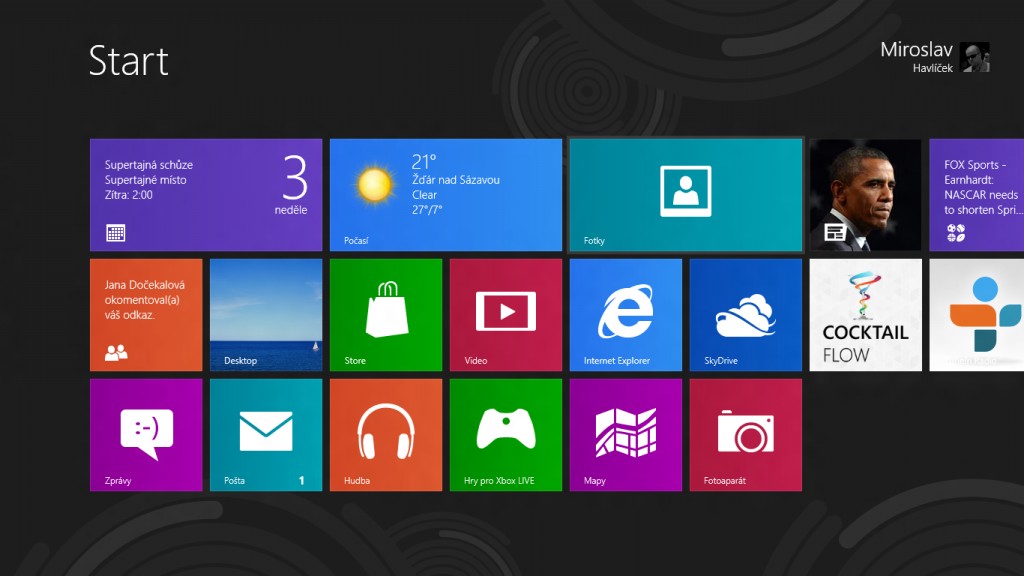This screenshot has height=576, width=1024.
Task: Open Jana Dočekalová comment notification tile
Action: (x=146, y=315)
